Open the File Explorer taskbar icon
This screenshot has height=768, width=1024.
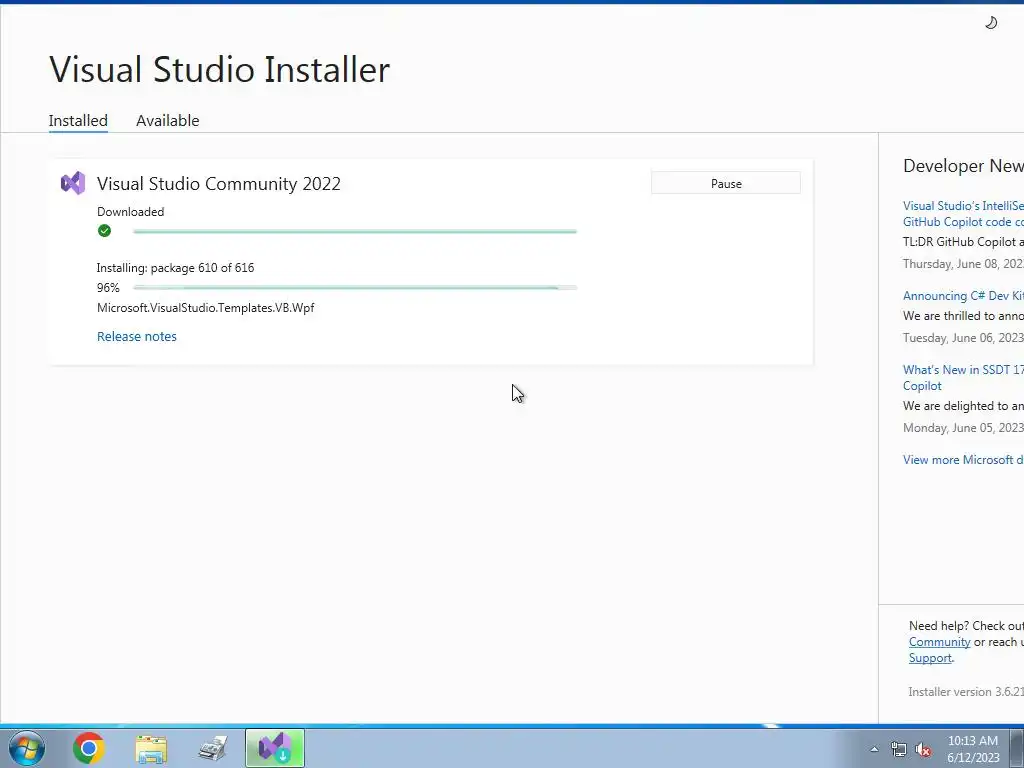point(151,748)
